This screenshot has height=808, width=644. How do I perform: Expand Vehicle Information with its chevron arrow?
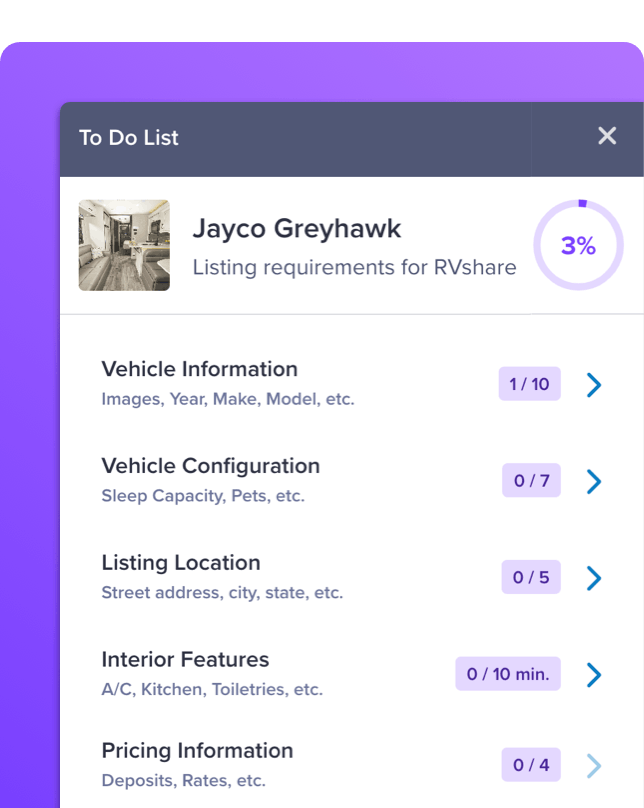594,385
